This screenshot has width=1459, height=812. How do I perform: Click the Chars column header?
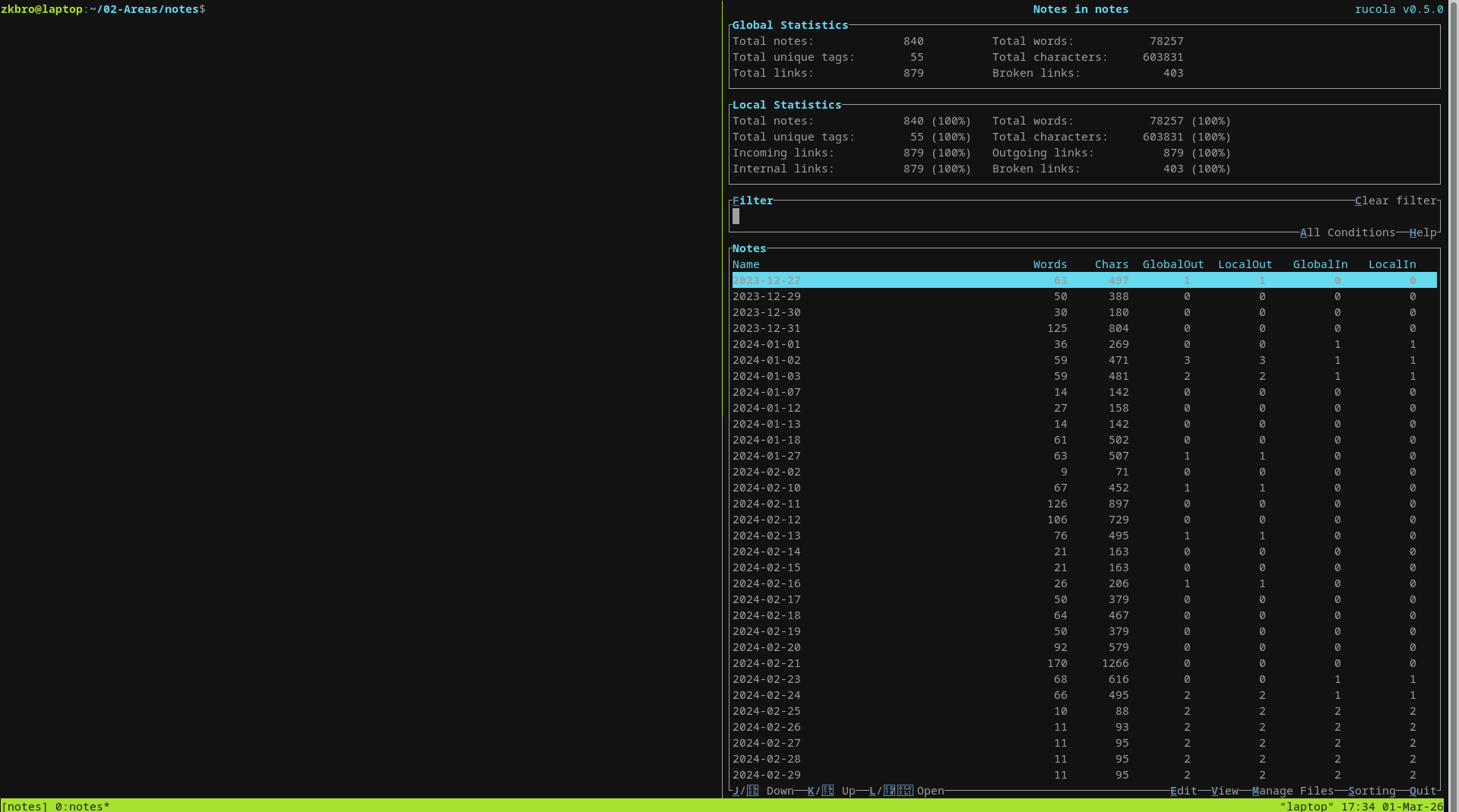click(x=1111, y=264)
